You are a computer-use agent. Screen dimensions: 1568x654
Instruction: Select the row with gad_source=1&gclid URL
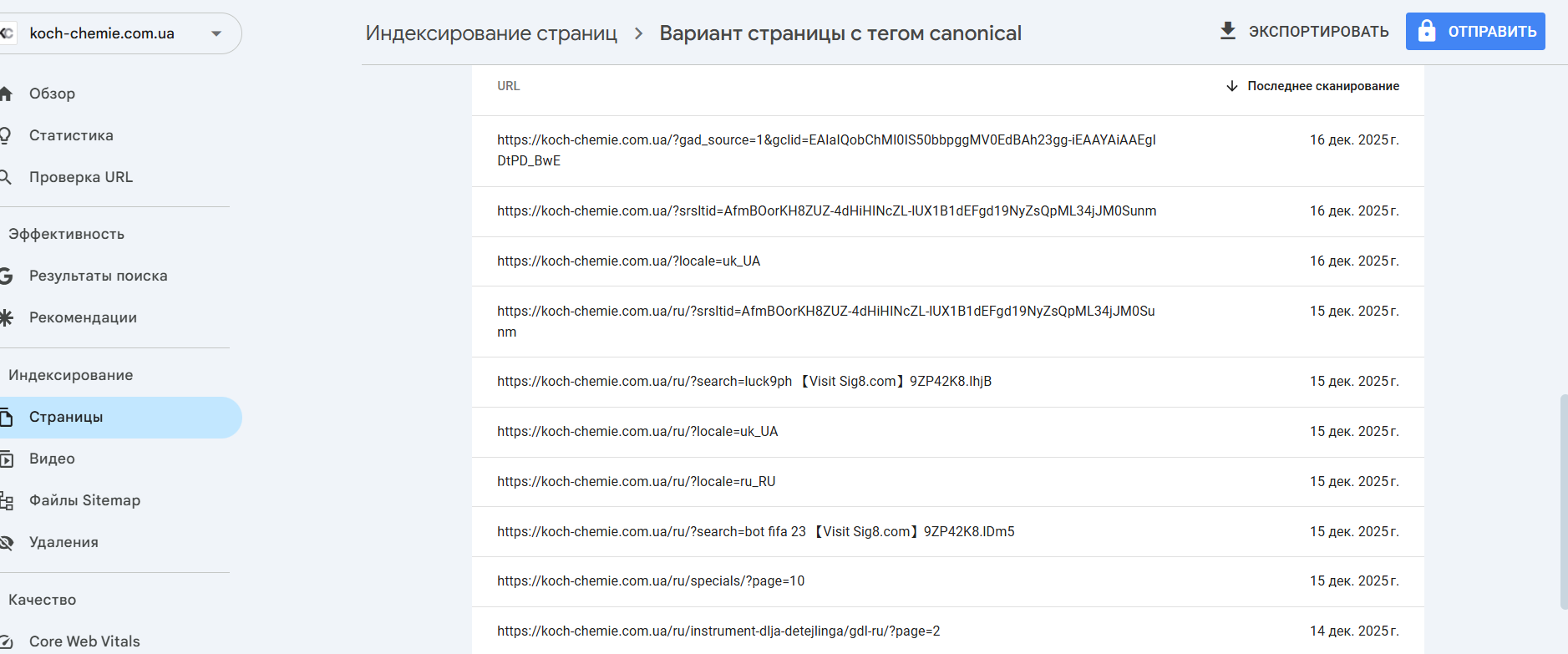(x=948, y=150)
